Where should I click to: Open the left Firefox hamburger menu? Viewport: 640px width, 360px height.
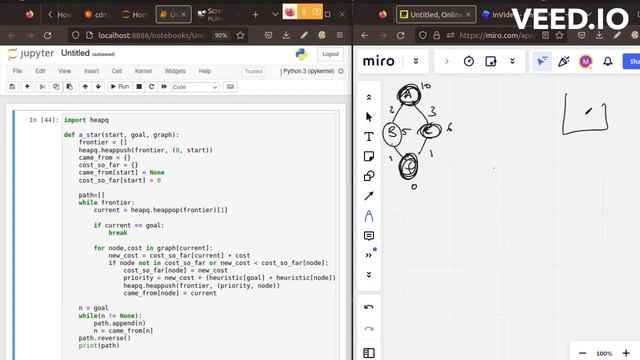[340, 36]
